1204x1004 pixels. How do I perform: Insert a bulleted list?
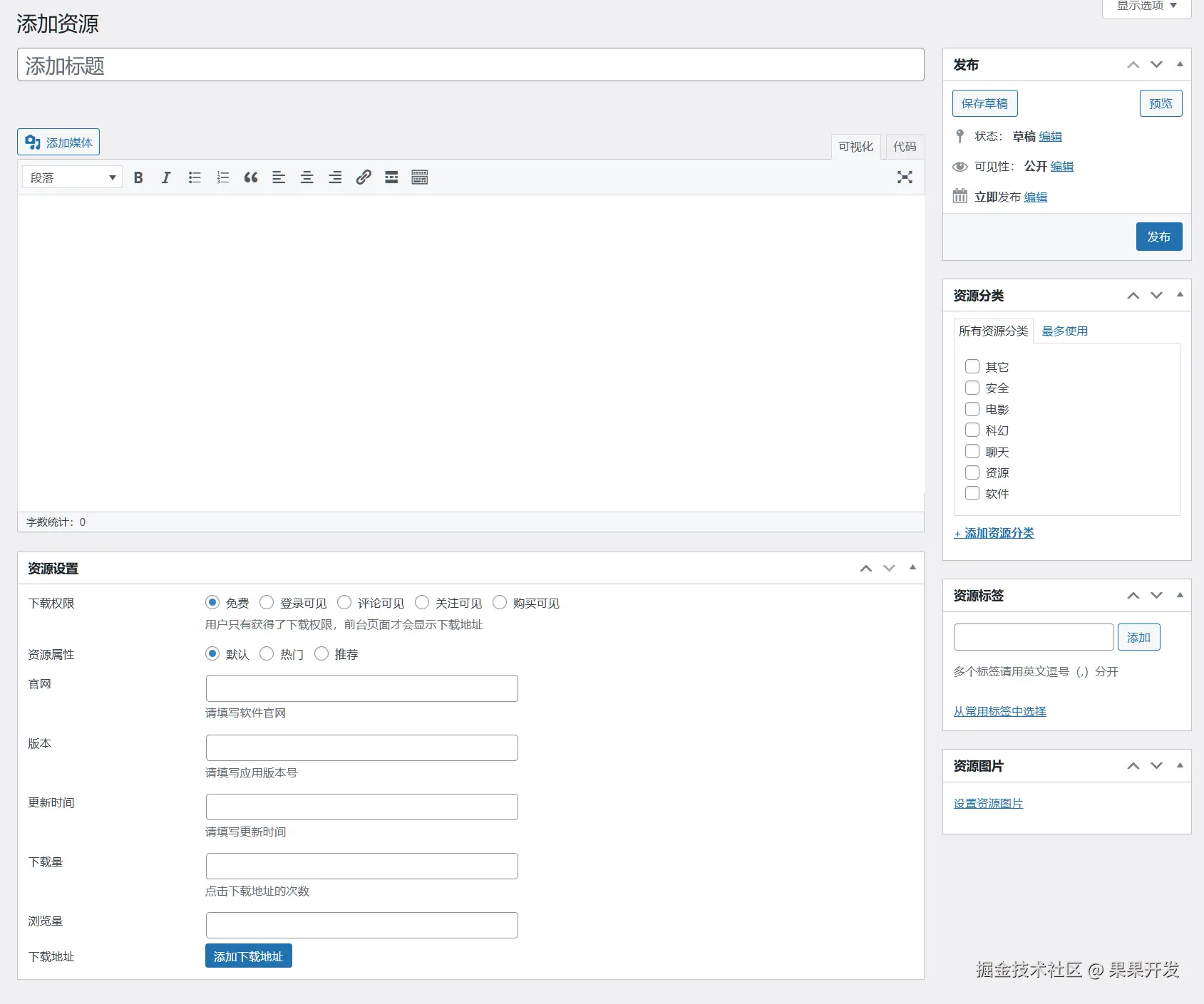pos(195,177)
